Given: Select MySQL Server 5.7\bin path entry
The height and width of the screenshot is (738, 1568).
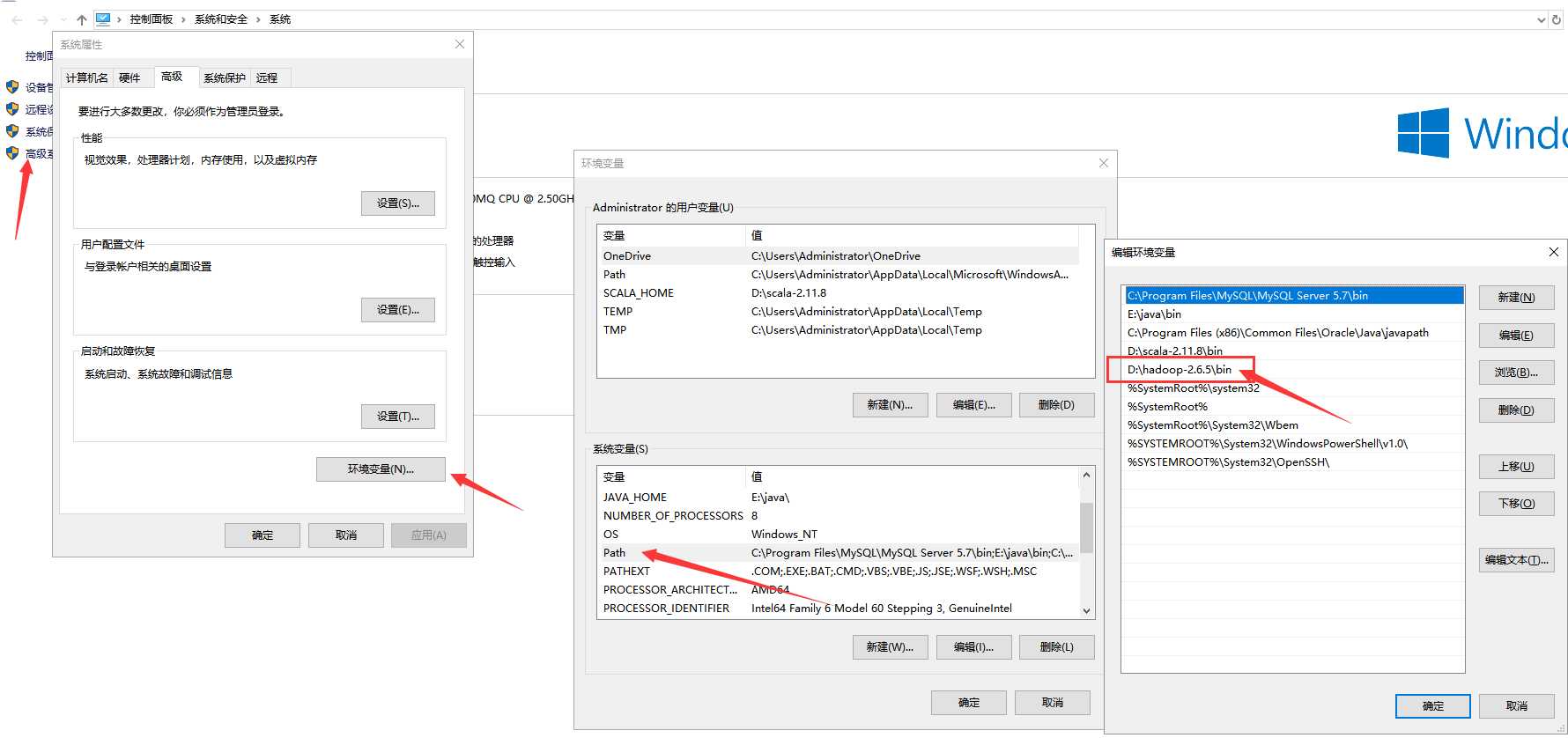Looking at the screenshot, I should 1293,296.
